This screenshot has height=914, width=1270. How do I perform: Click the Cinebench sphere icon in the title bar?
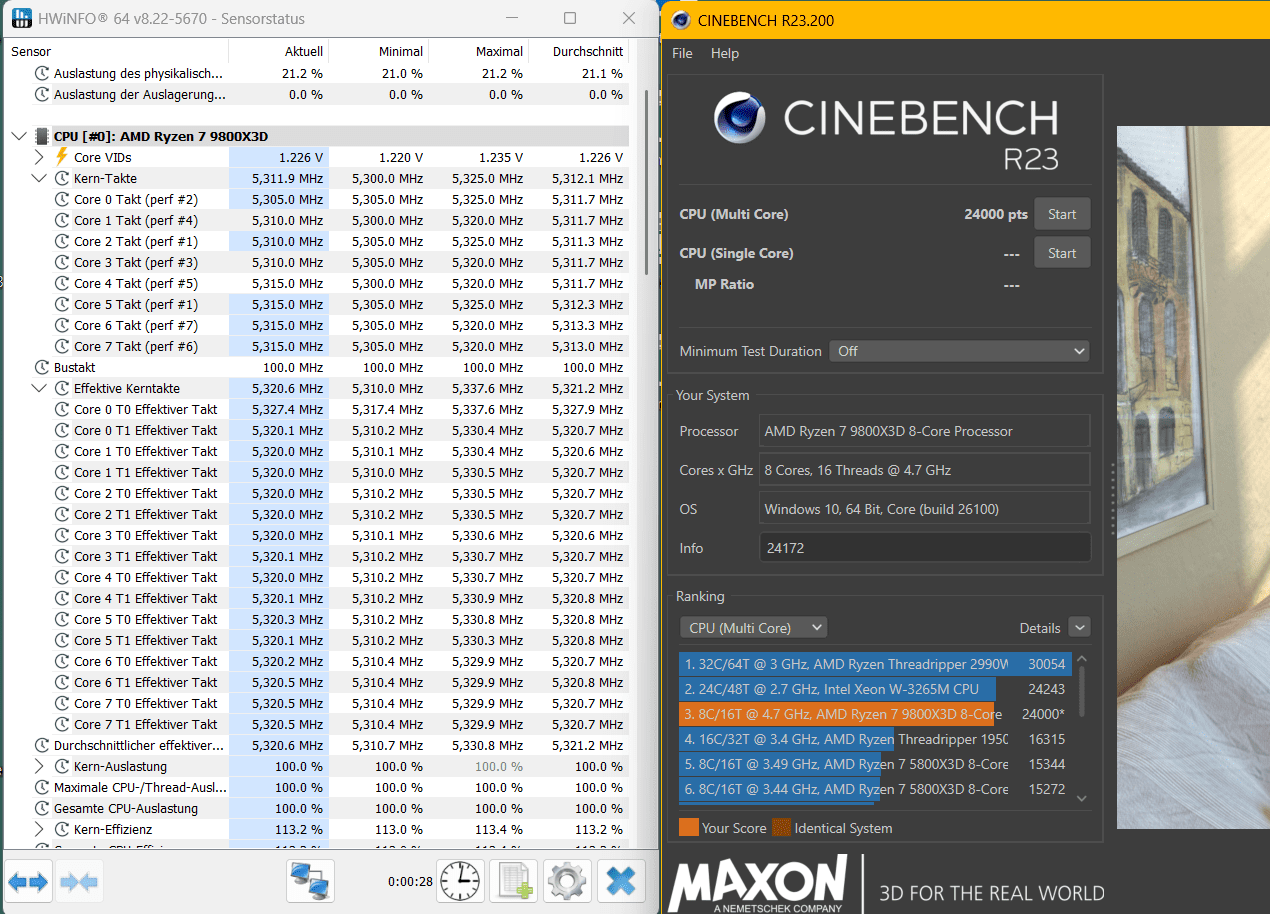click(x=681, y=20)
